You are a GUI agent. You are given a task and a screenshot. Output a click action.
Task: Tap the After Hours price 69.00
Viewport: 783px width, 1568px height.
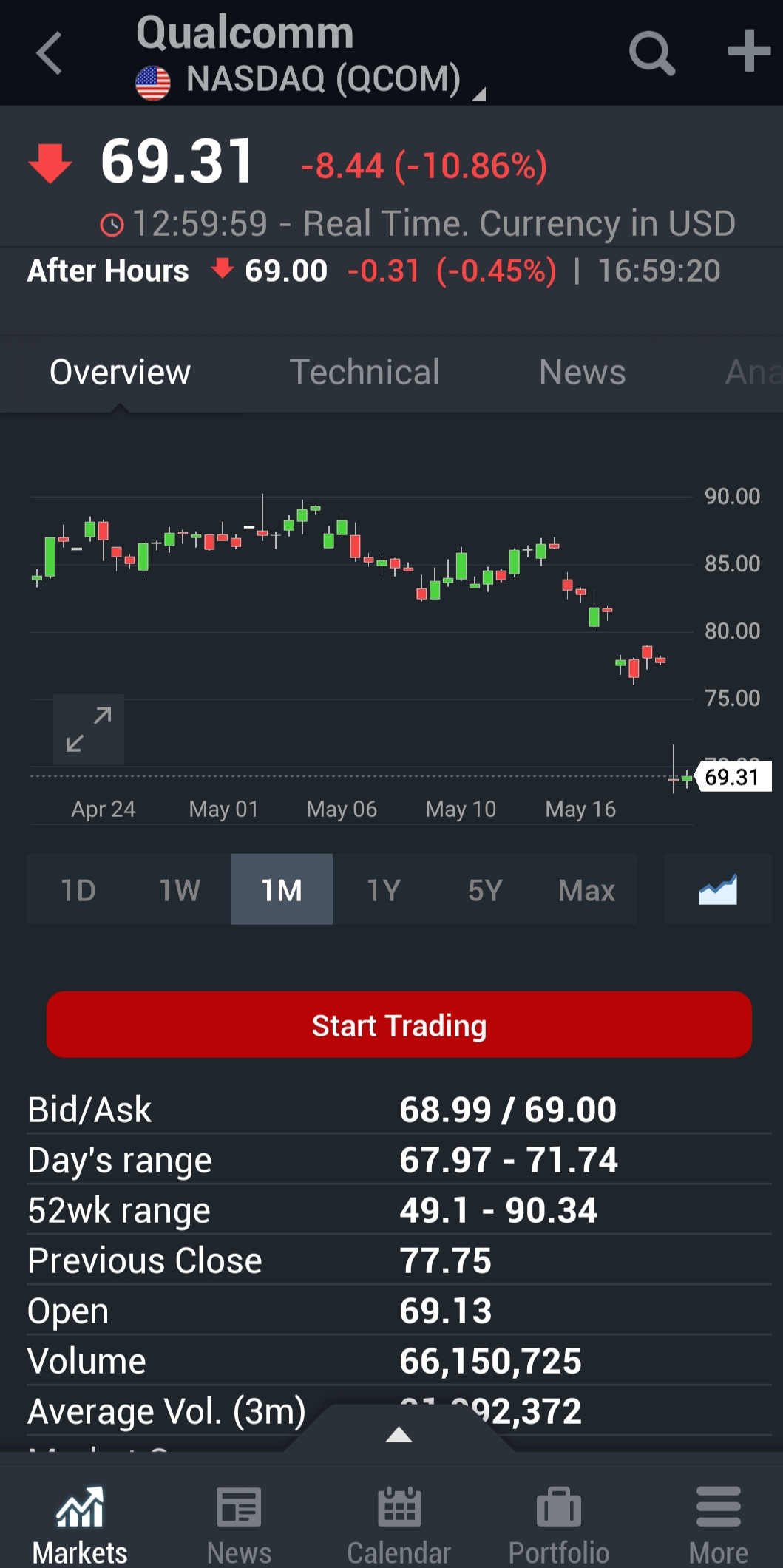[x=286, y=271]
